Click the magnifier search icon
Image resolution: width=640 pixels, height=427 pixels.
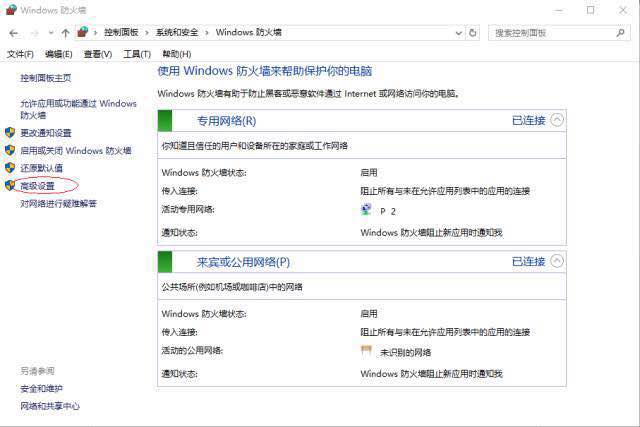(620, 33)
